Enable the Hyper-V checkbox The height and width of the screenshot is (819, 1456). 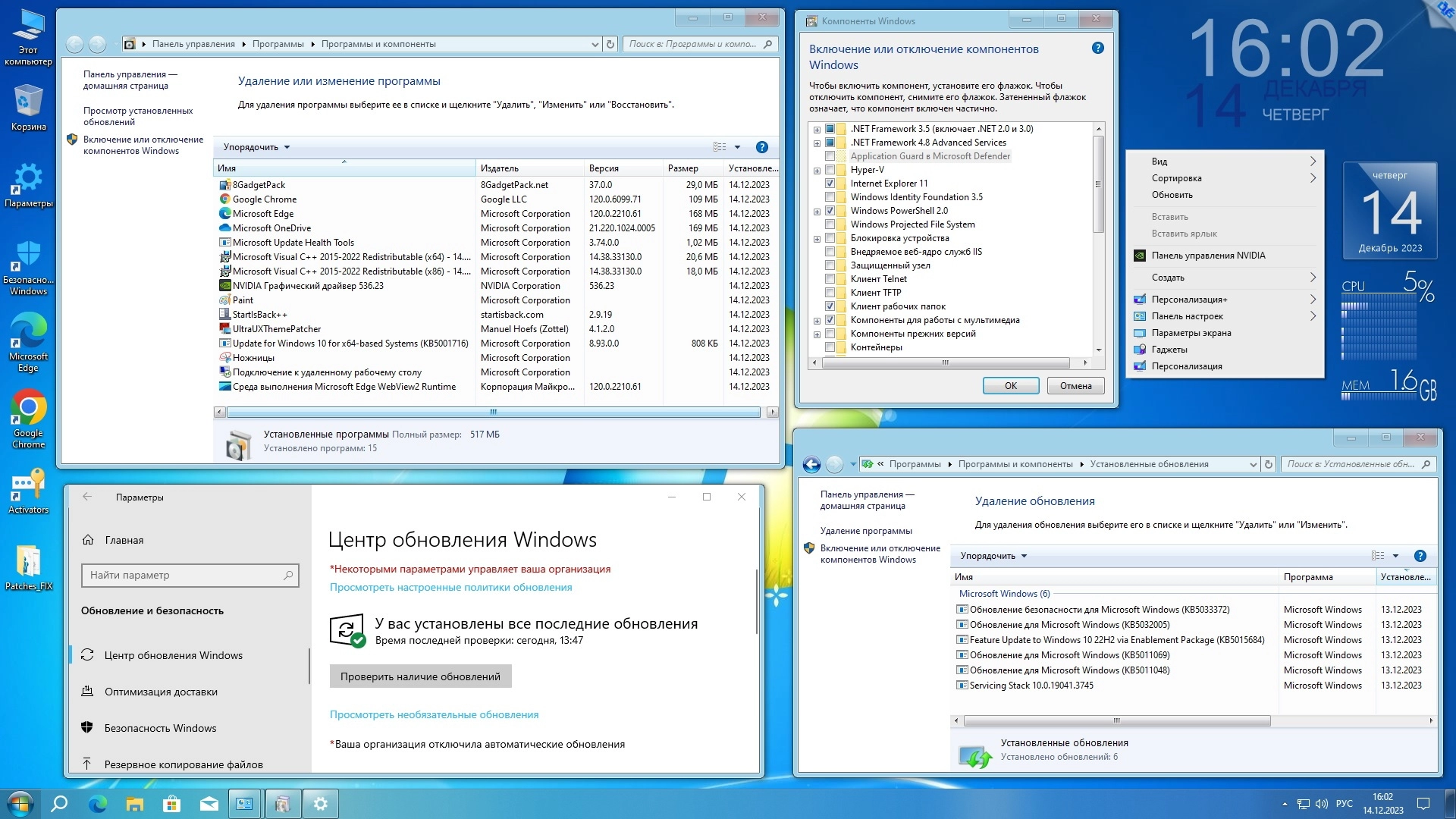[830, 170]
